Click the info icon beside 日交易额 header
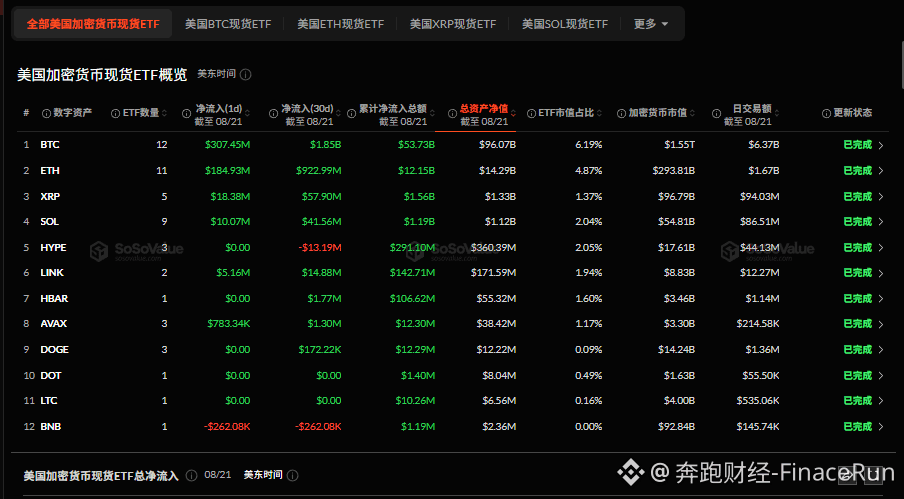The image size is (904, 499). [716, 114]
